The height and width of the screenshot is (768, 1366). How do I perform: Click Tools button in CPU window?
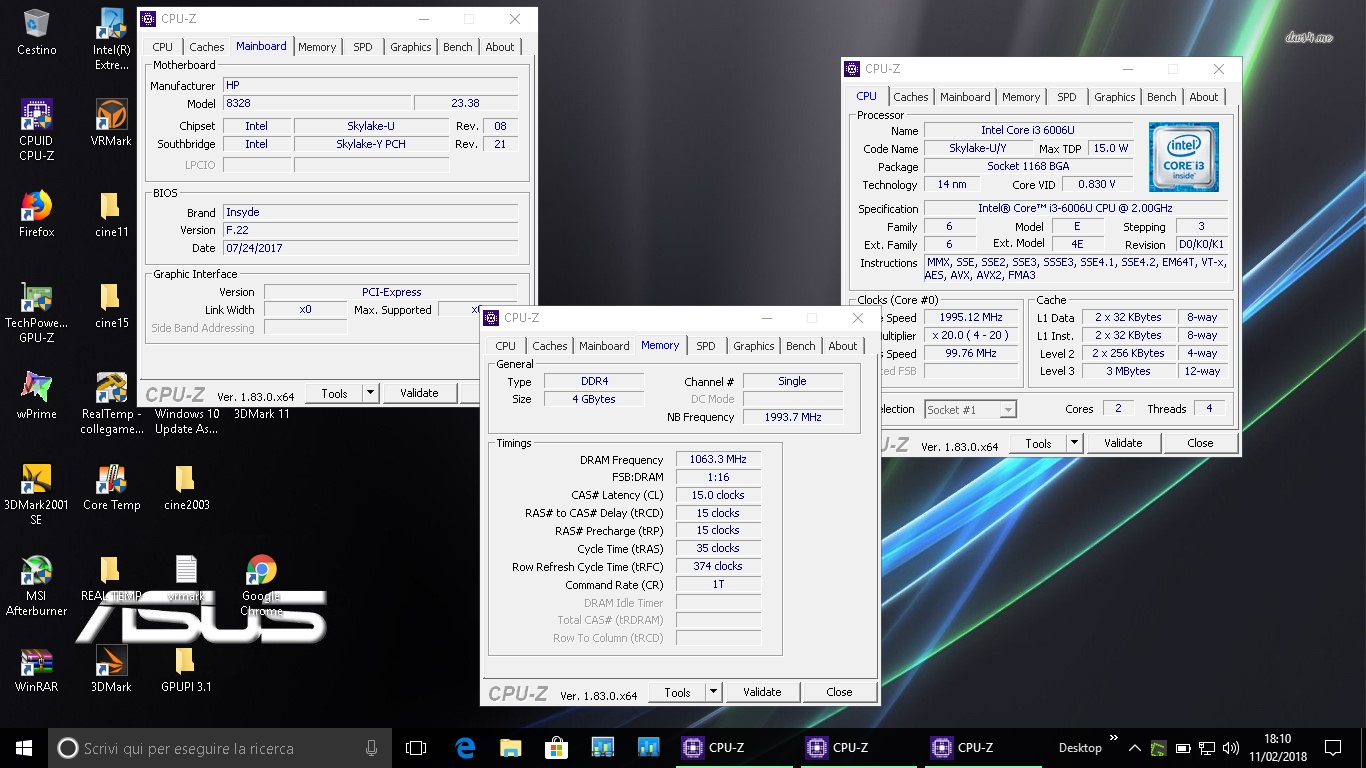coord(1038,443)
